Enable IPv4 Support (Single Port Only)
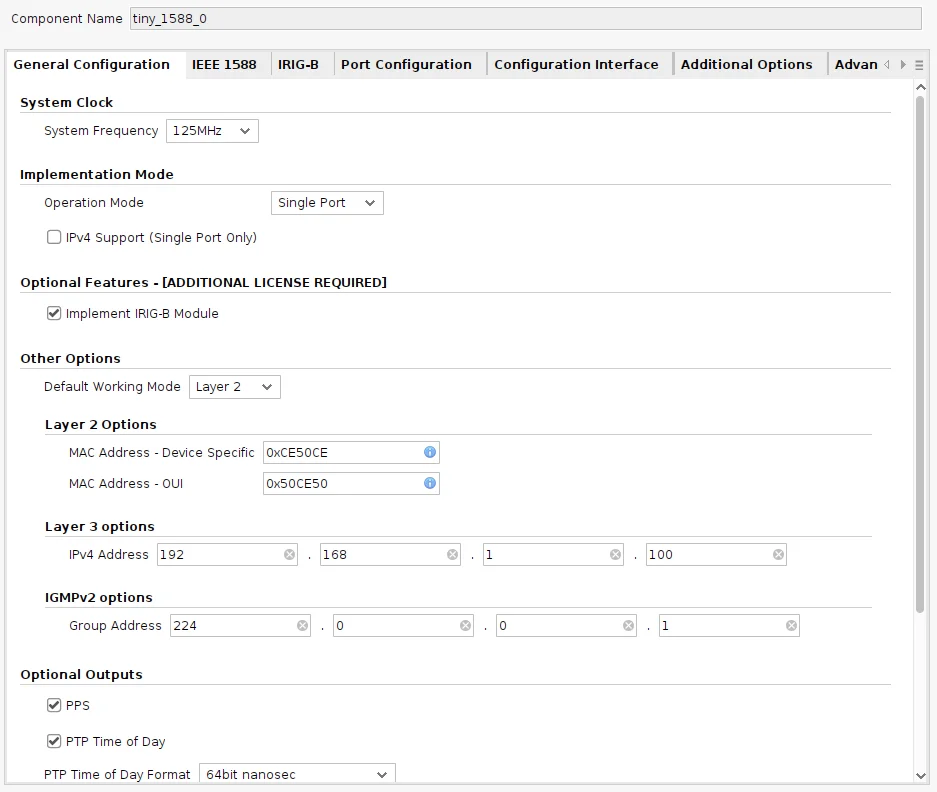Image resolution: width=937 pixels, height=792 pixels. (x=54, y=238)
